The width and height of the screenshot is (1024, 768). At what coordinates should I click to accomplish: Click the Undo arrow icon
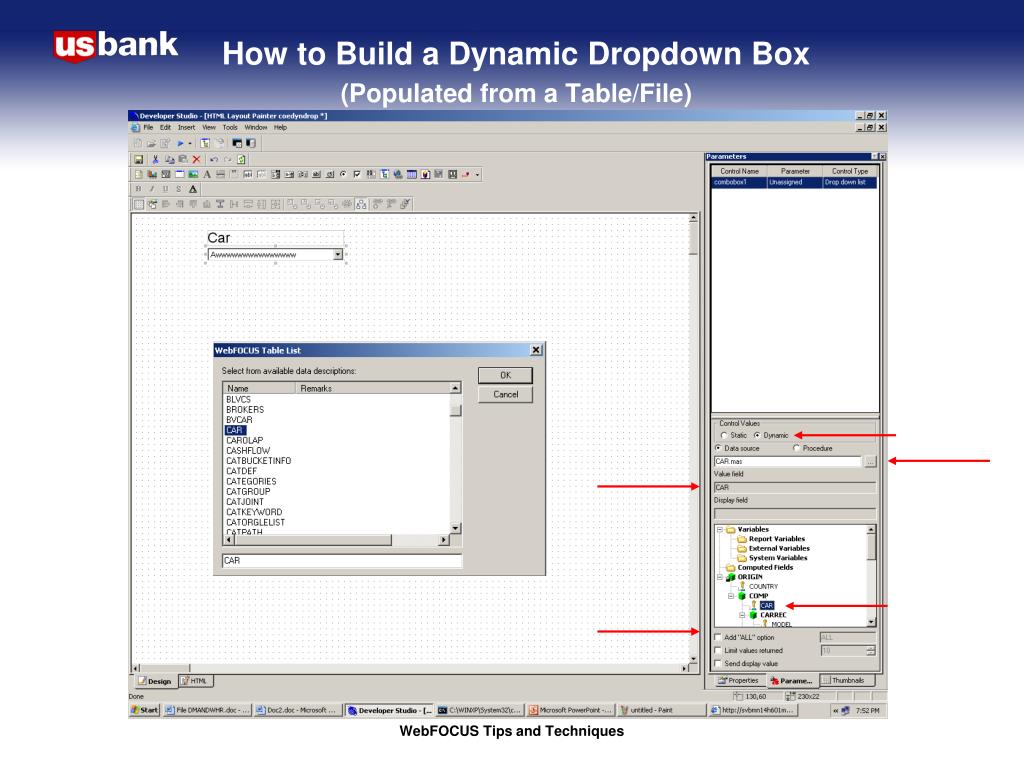click(214, 160)
